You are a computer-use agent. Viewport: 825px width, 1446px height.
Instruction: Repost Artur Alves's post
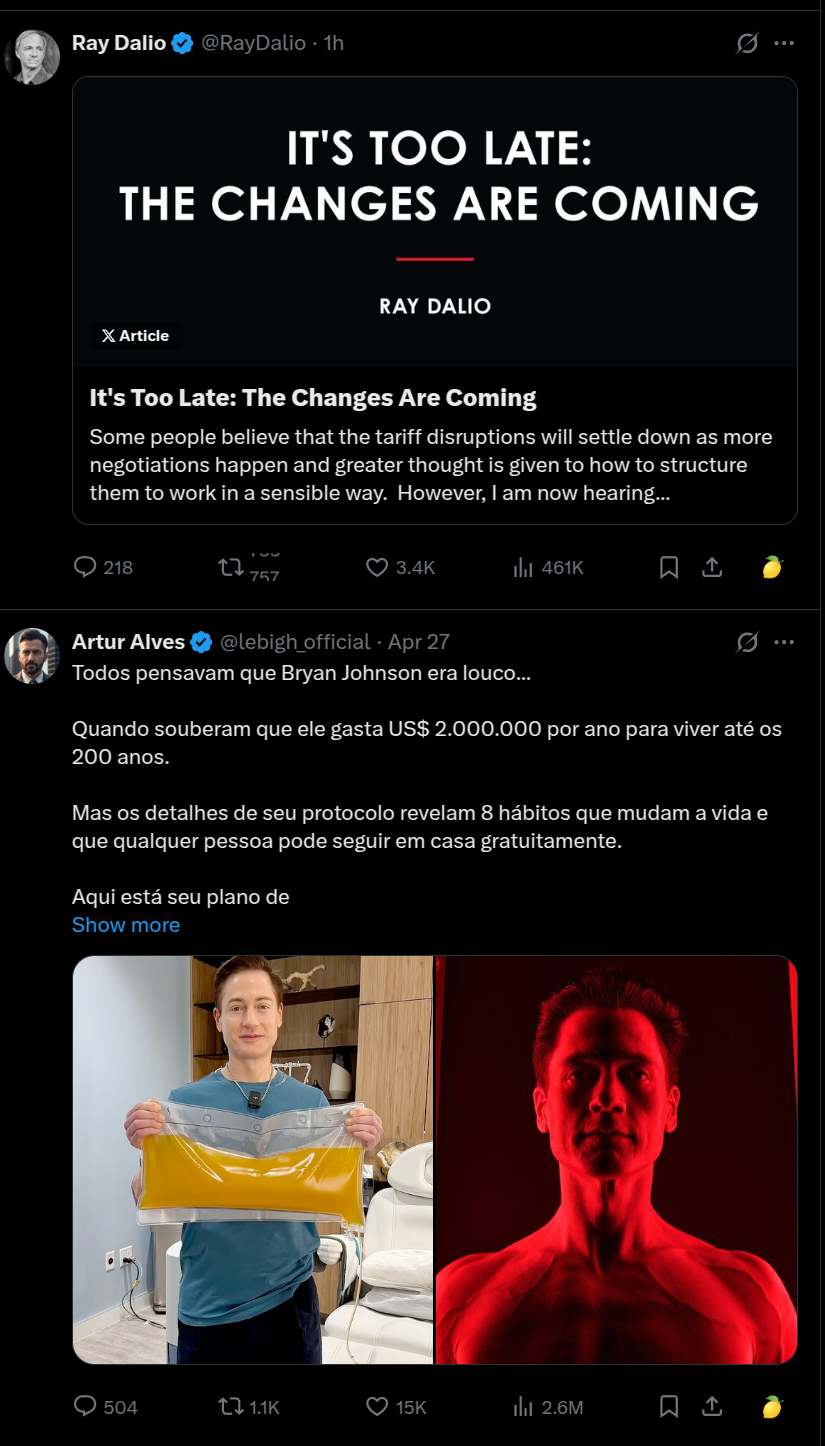pos(231,1407)
